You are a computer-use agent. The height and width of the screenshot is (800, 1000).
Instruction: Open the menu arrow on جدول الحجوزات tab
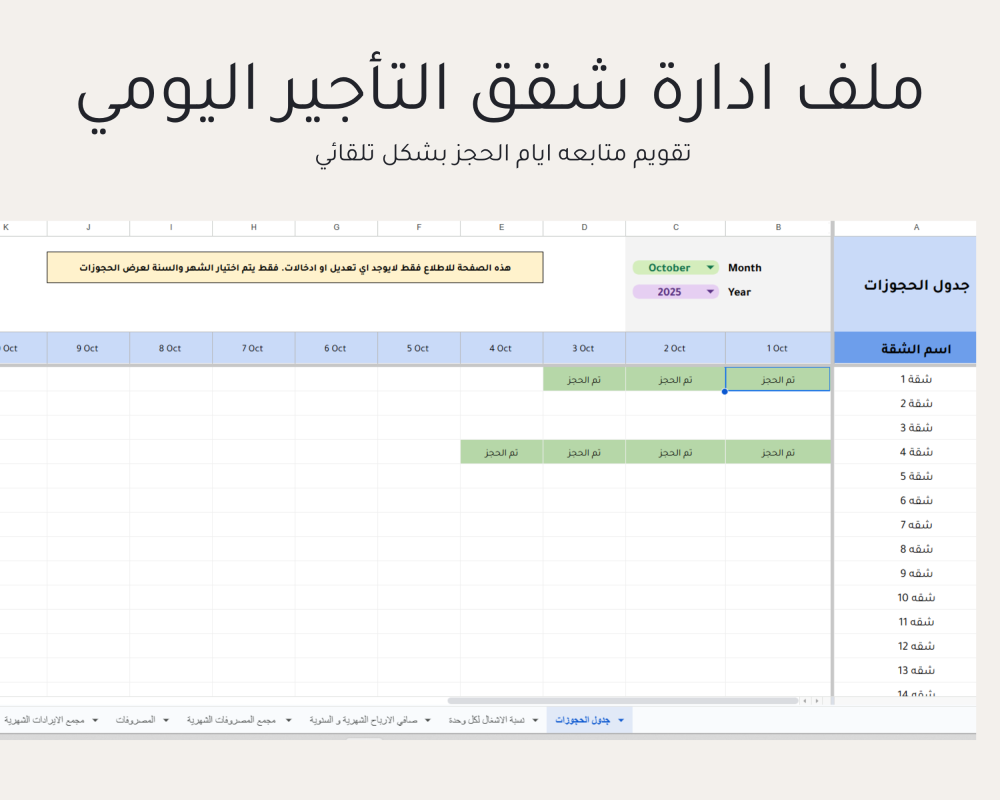coord(621,720)
